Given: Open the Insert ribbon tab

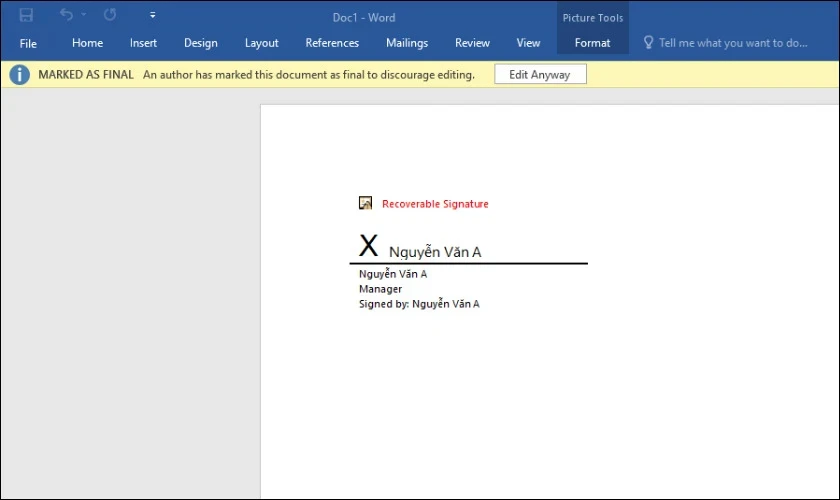Looking at the screenshot, I should click(x=143, y=43).
